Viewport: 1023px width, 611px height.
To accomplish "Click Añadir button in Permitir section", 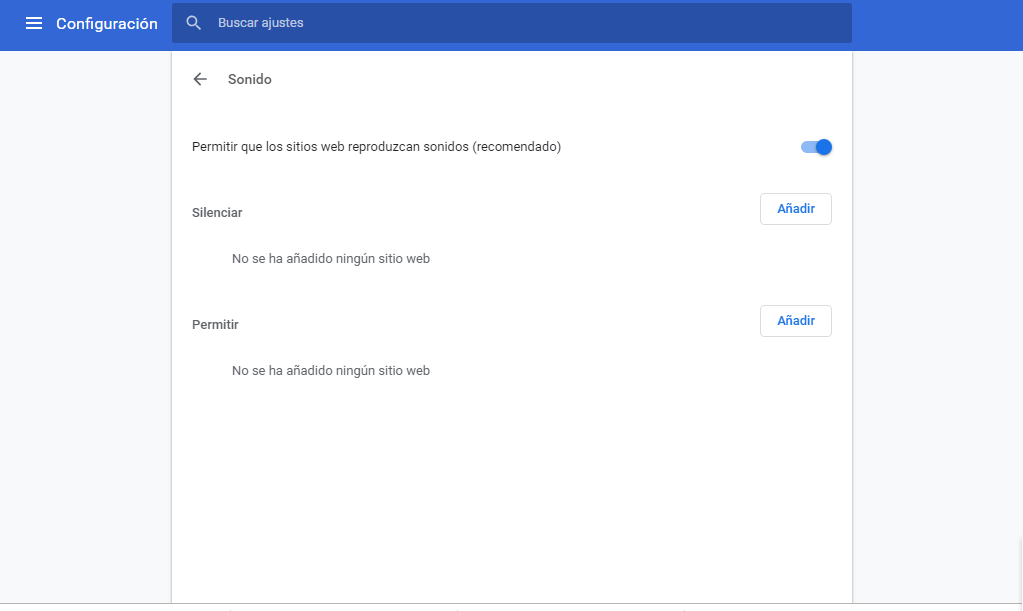I will click(795, 321).
